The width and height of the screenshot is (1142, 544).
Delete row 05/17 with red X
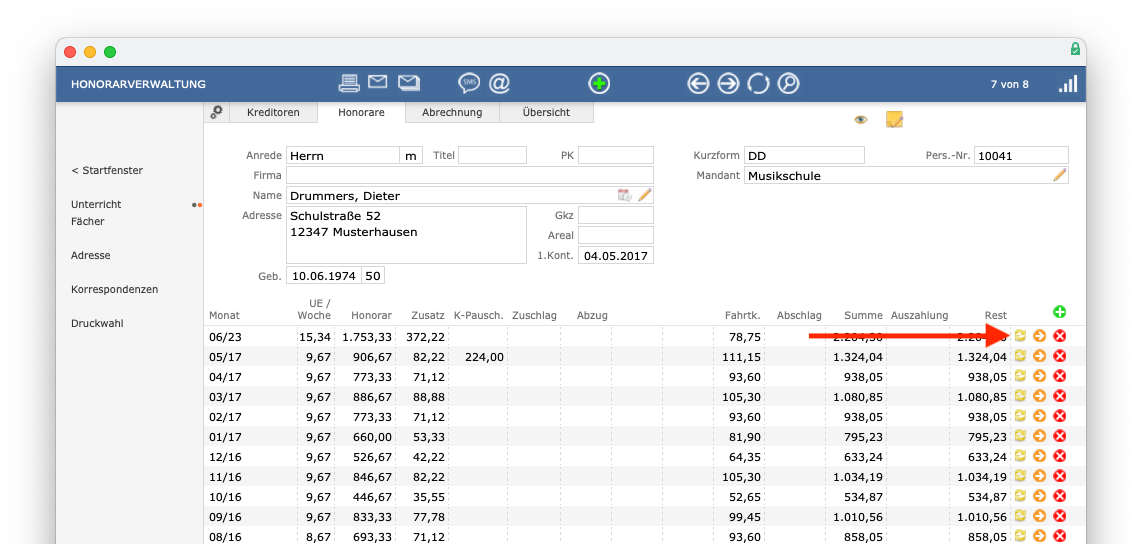click(1060, 355)
